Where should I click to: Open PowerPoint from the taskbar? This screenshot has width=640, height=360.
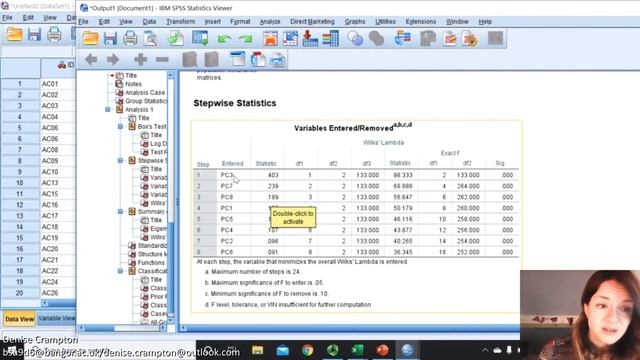(382, 350)
